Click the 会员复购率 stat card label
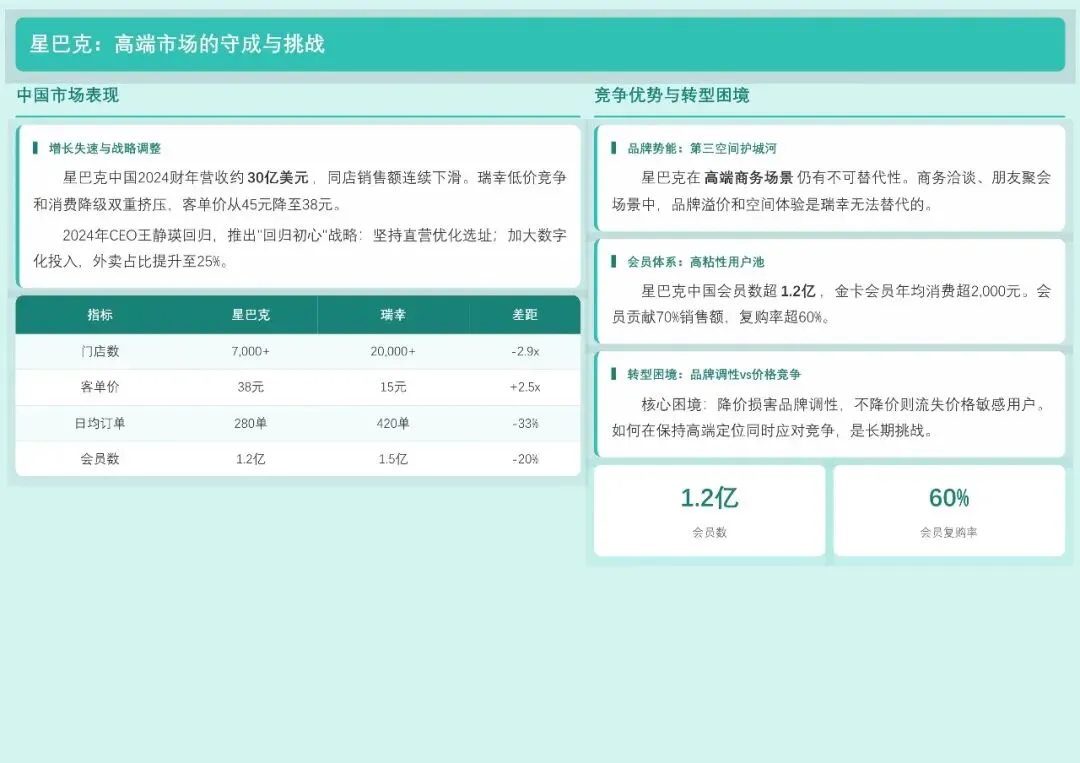The image size is (1080, 763). [x=949, y=532]
